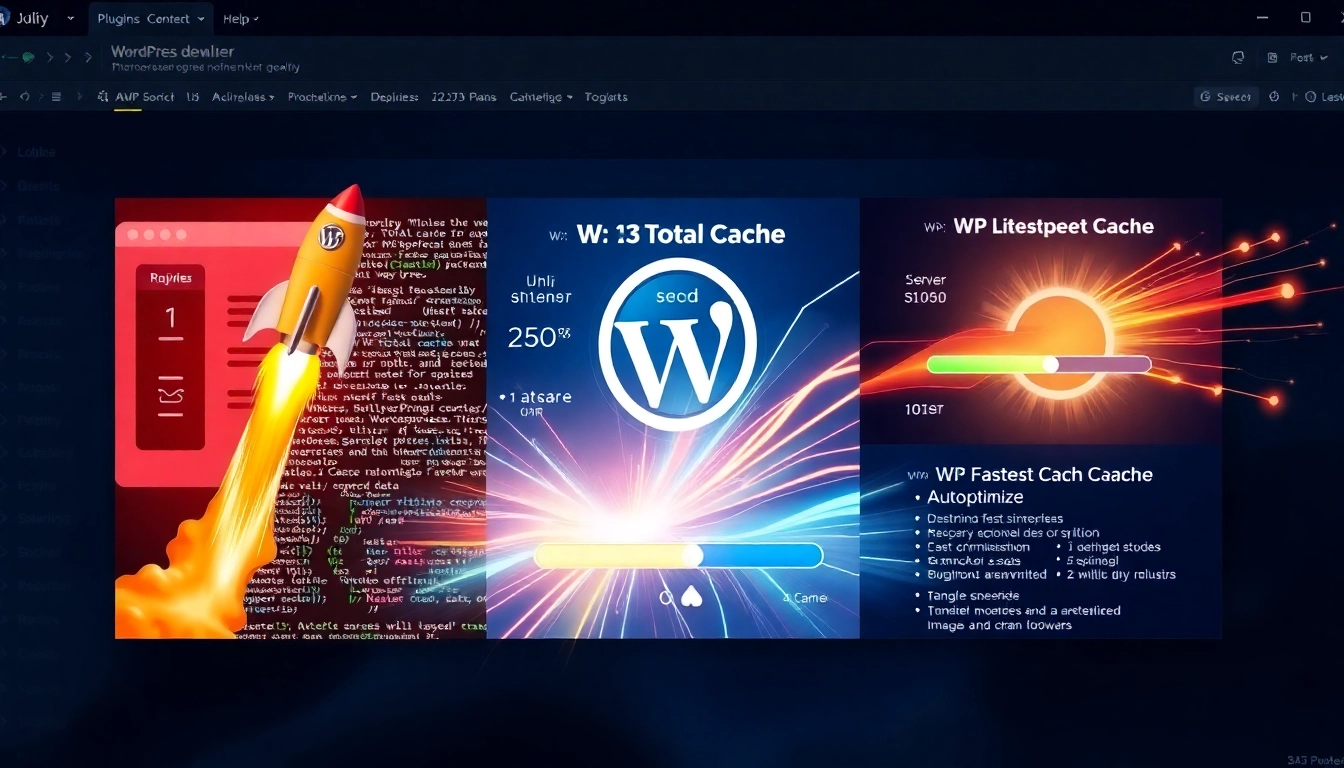1344x768 pixels.
Task: Click the 4 Came label
Action: click(x=805, y=598)
